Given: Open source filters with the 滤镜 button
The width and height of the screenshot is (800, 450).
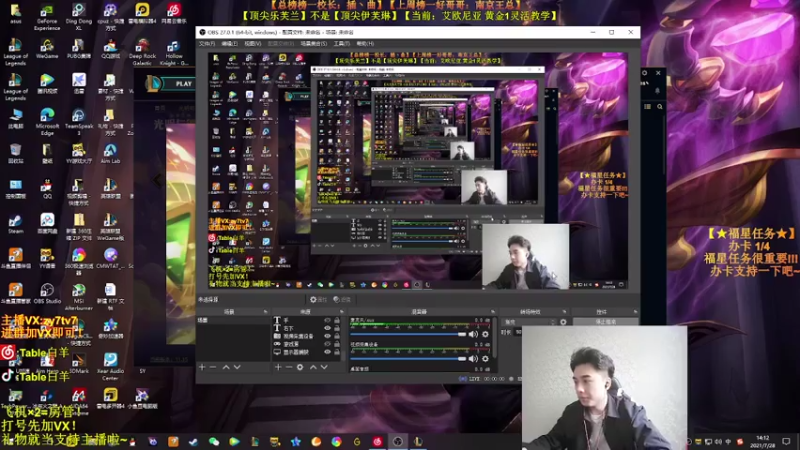Looking at the screenshot, I should (342, 299).
